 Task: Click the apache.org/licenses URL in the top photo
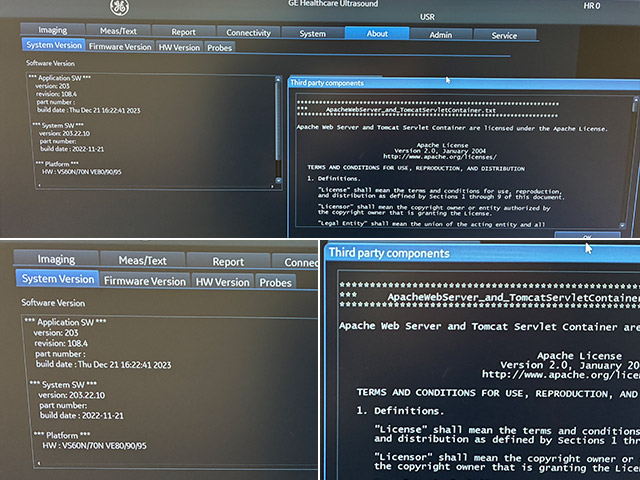440,157
